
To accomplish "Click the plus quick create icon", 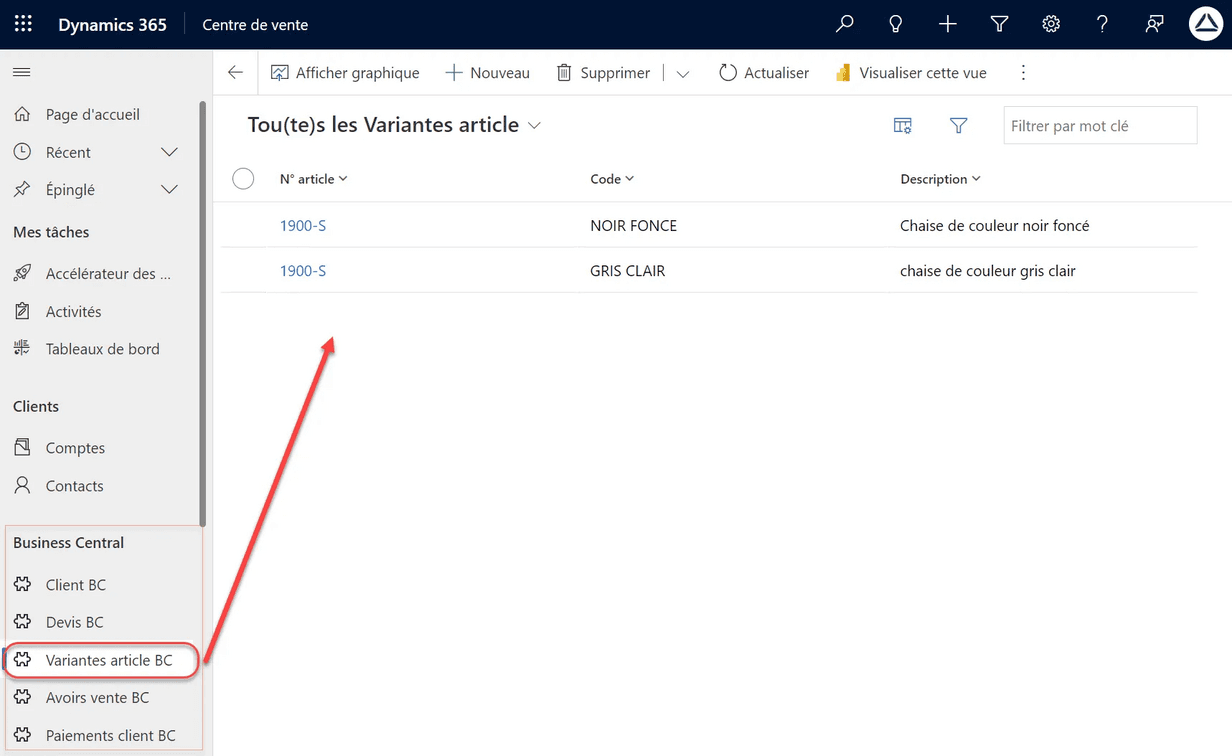I will point(947,24).
